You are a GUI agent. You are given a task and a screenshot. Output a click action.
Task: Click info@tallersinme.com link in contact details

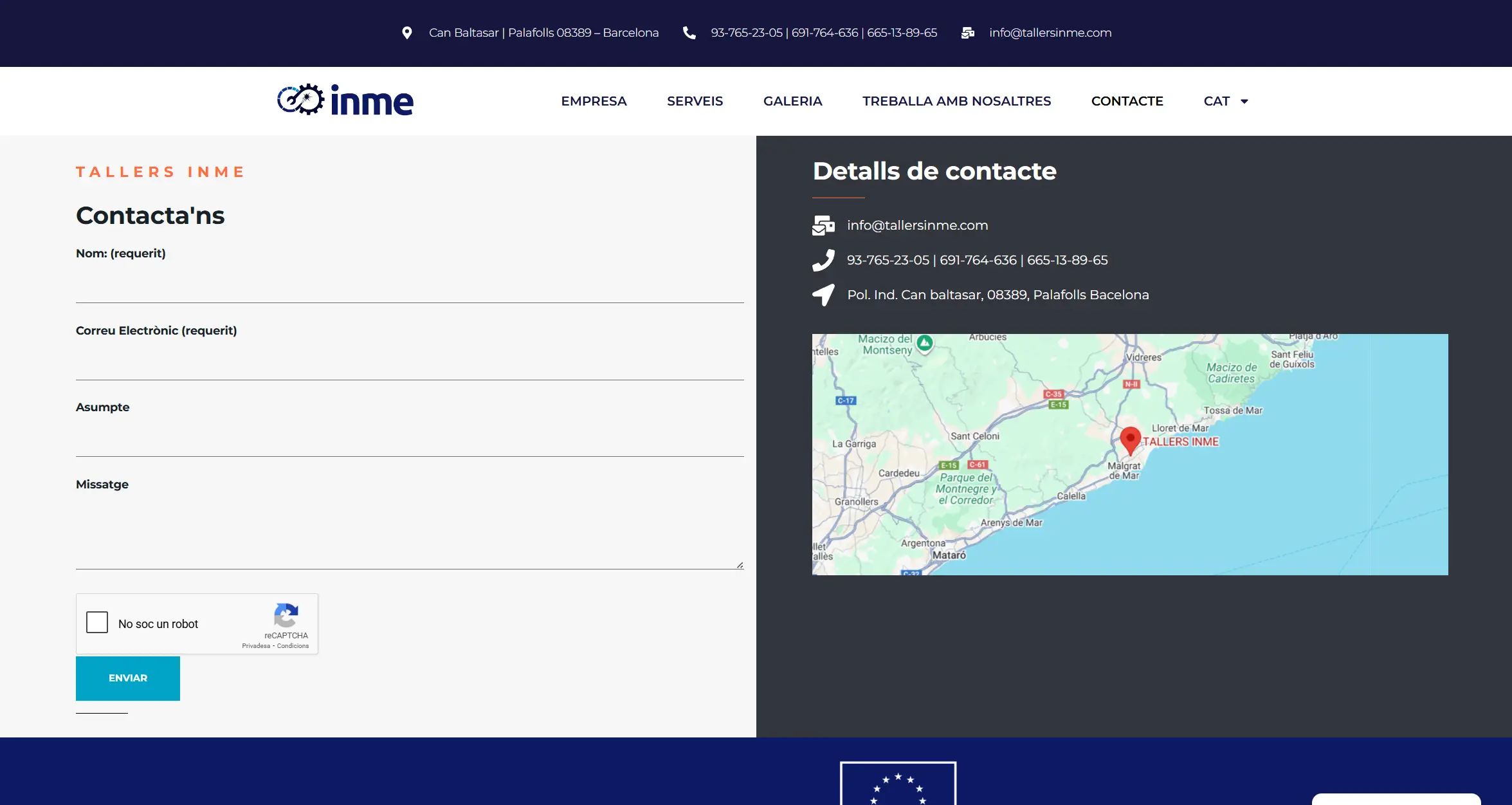[917, 225]
